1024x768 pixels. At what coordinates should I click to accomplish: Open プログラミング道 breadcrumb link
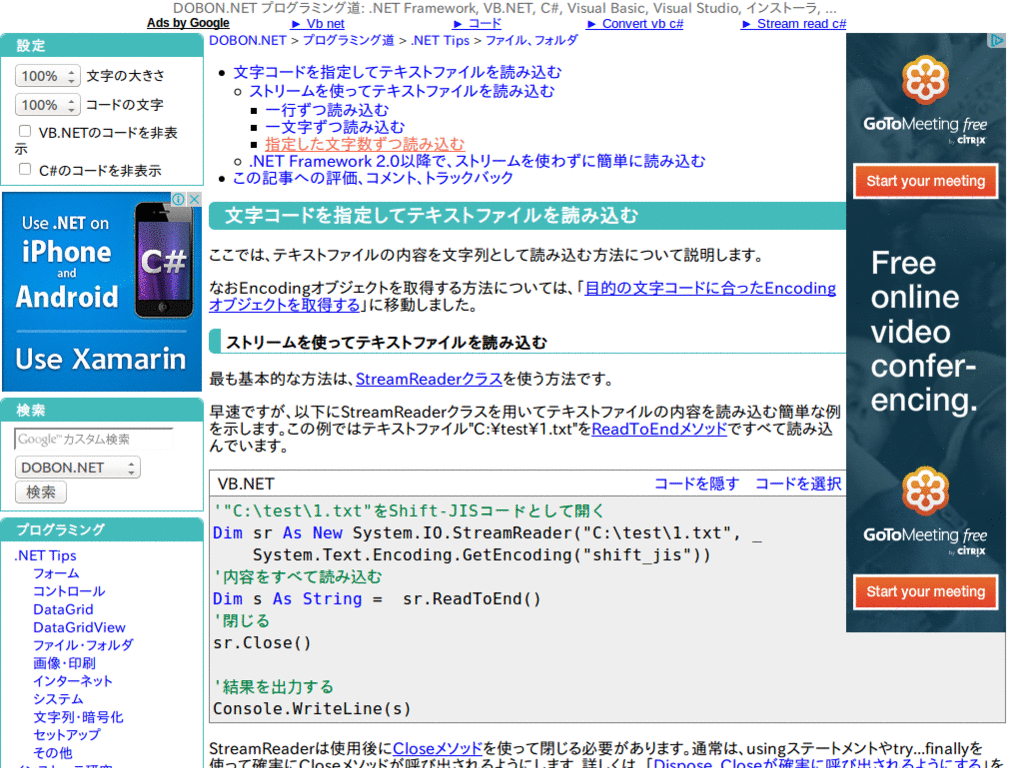coord(348,40)
